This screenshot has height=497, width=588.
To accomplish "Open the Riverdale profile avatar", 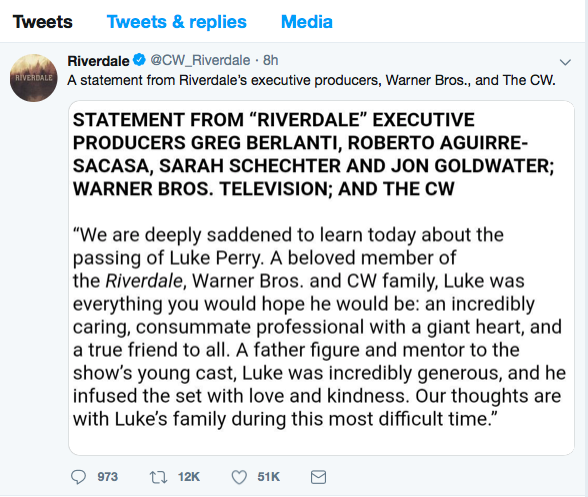I will pos(34,78).
